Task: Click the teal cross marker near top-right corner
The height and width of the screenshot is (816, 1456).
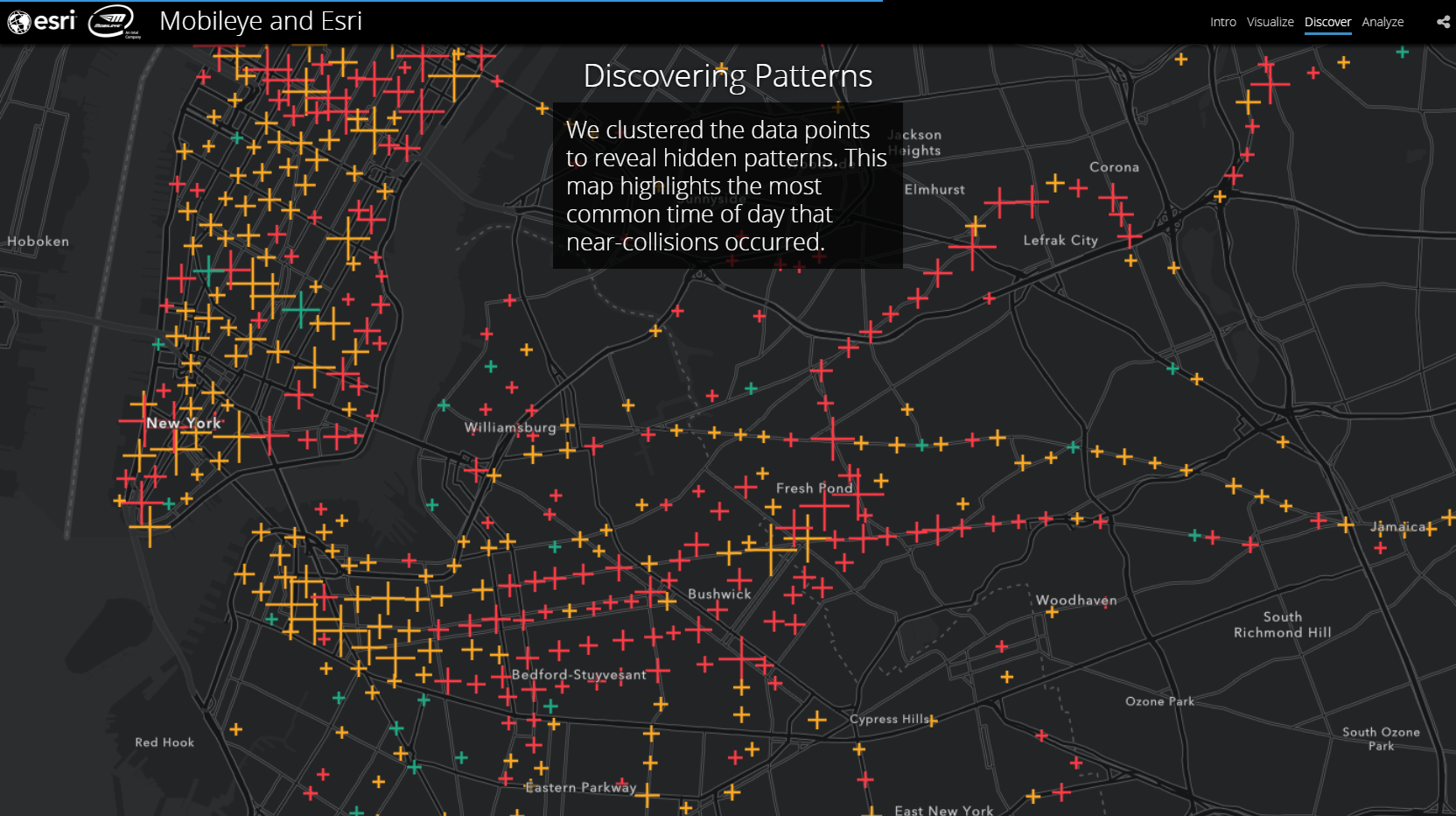Action: click(x=1402, y=53)
